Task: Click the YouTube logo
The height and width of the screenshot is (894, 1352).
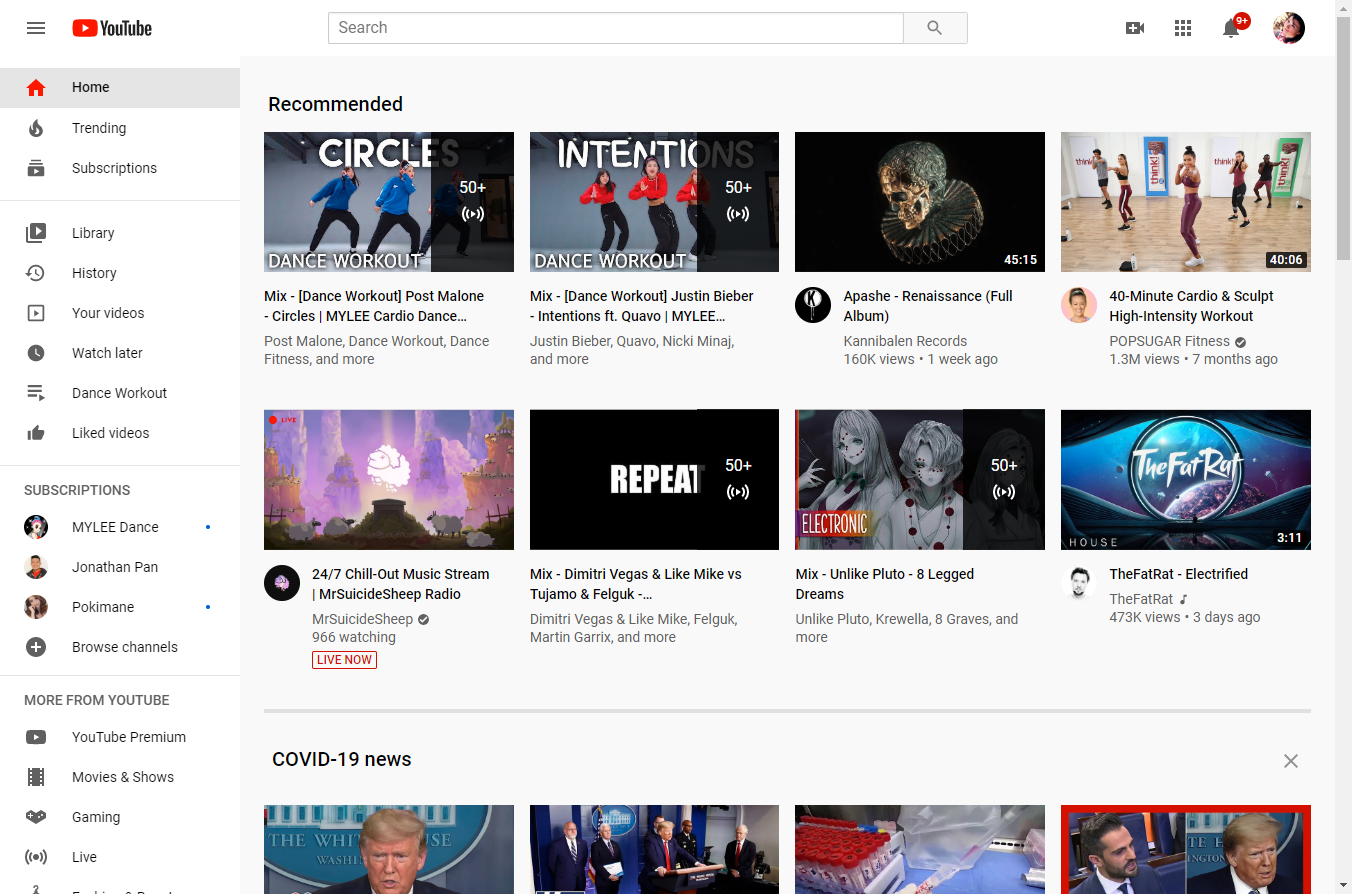Action: (x=112, y=28)
